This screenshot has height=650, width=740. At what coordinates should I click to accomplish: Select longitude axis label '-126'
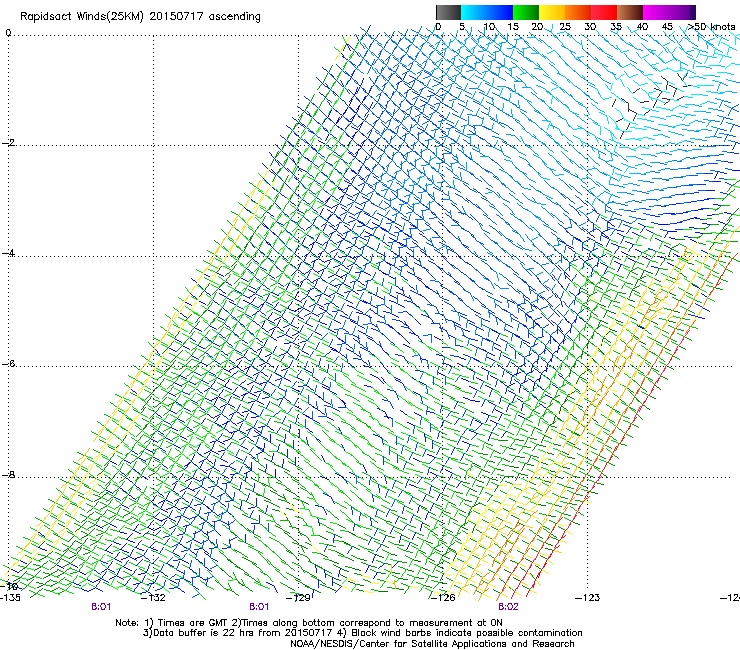point(443,598)
